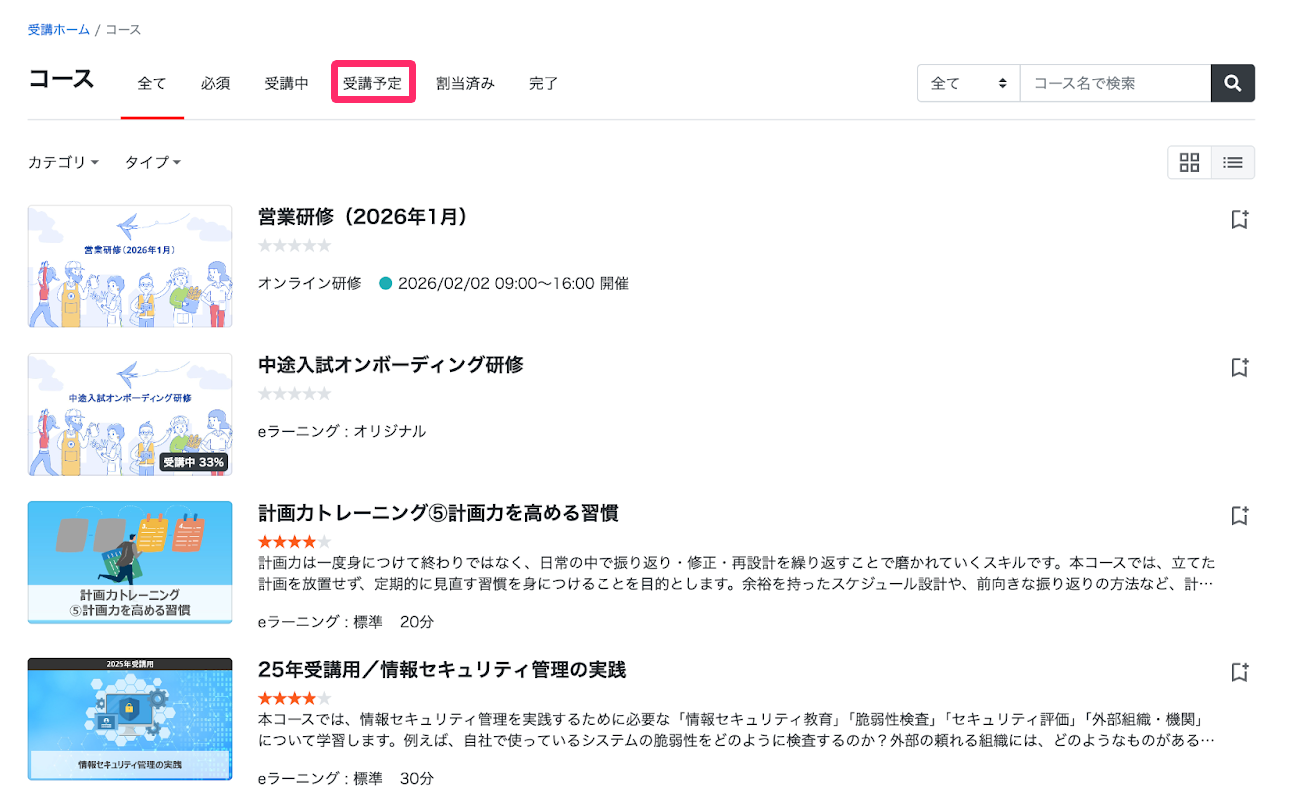
Task: Switch to the 割当済み tab
Action: (x=465, y=84)
